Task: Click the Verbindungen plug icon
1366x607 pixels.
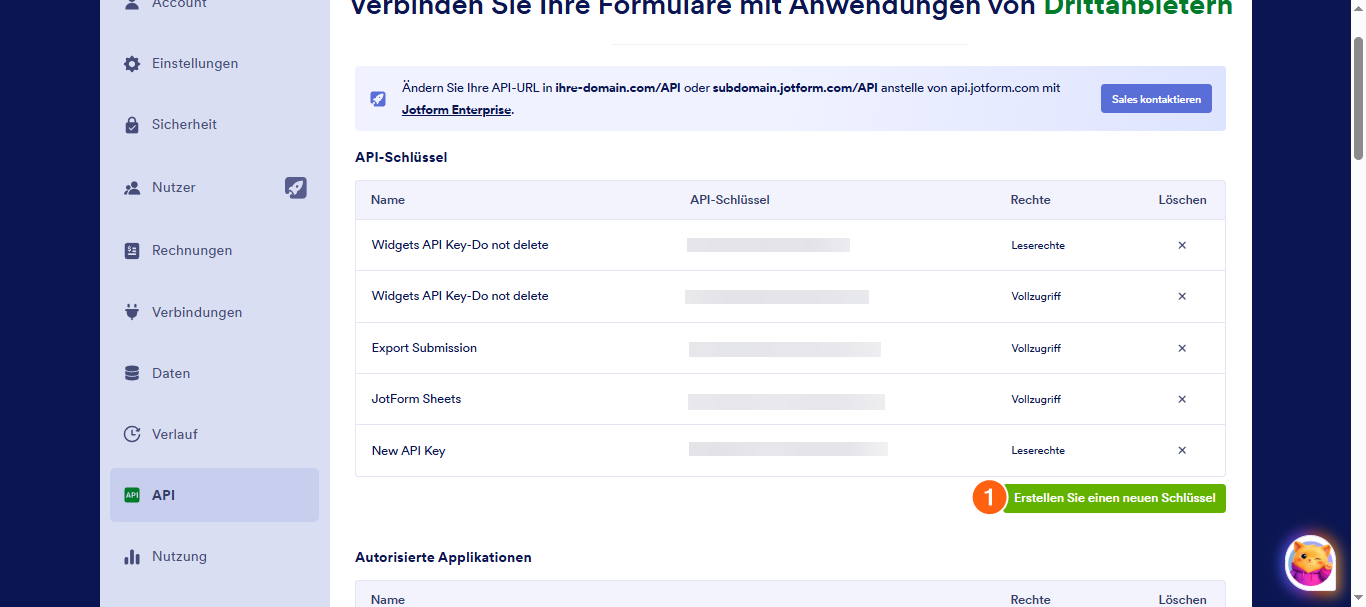Action: [x=132, y=312]
